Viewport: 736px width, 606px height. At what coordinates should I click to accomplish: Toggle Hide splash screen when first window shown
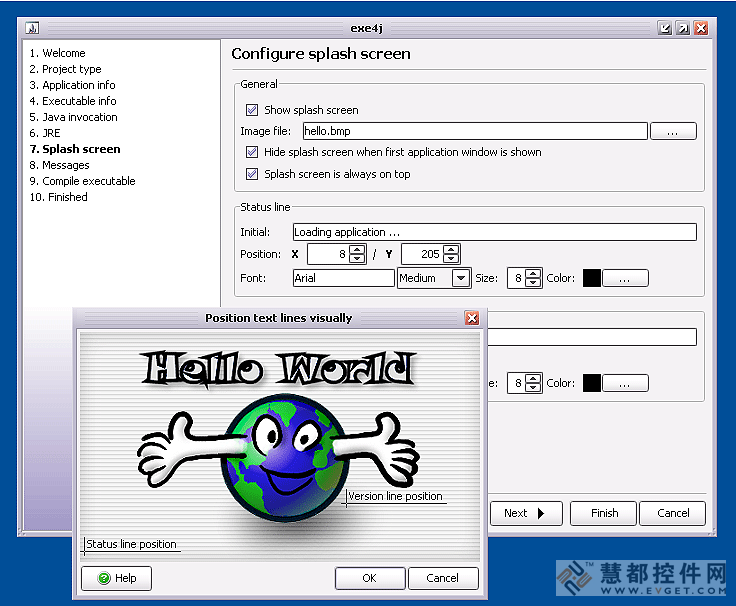(252, 152)
